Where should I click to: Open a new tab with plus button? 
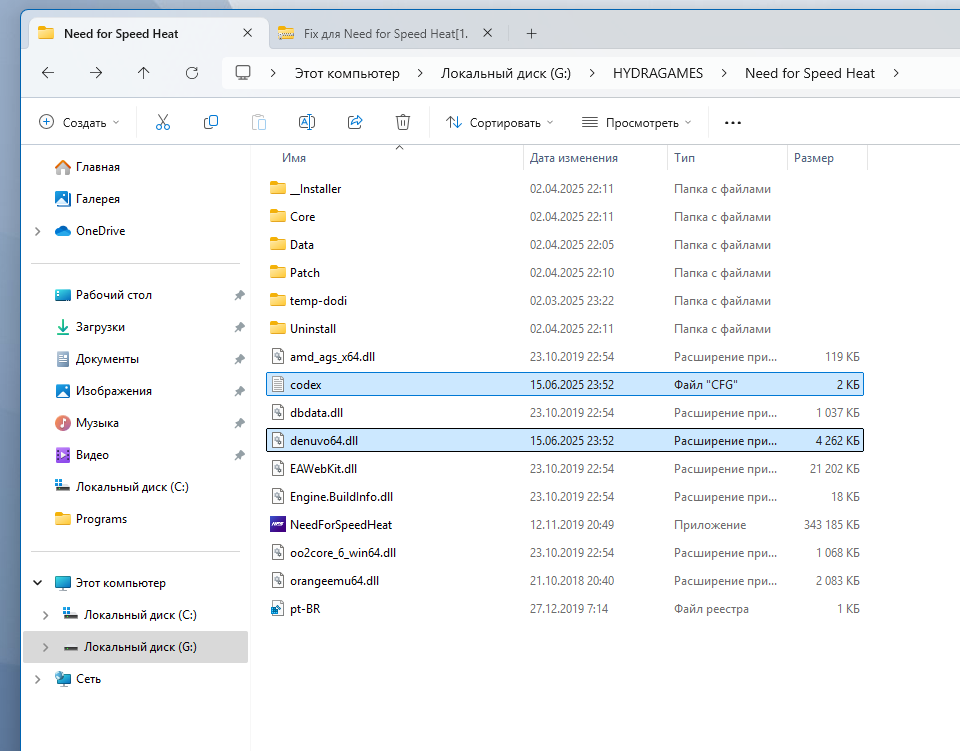(x=531, y=34)
